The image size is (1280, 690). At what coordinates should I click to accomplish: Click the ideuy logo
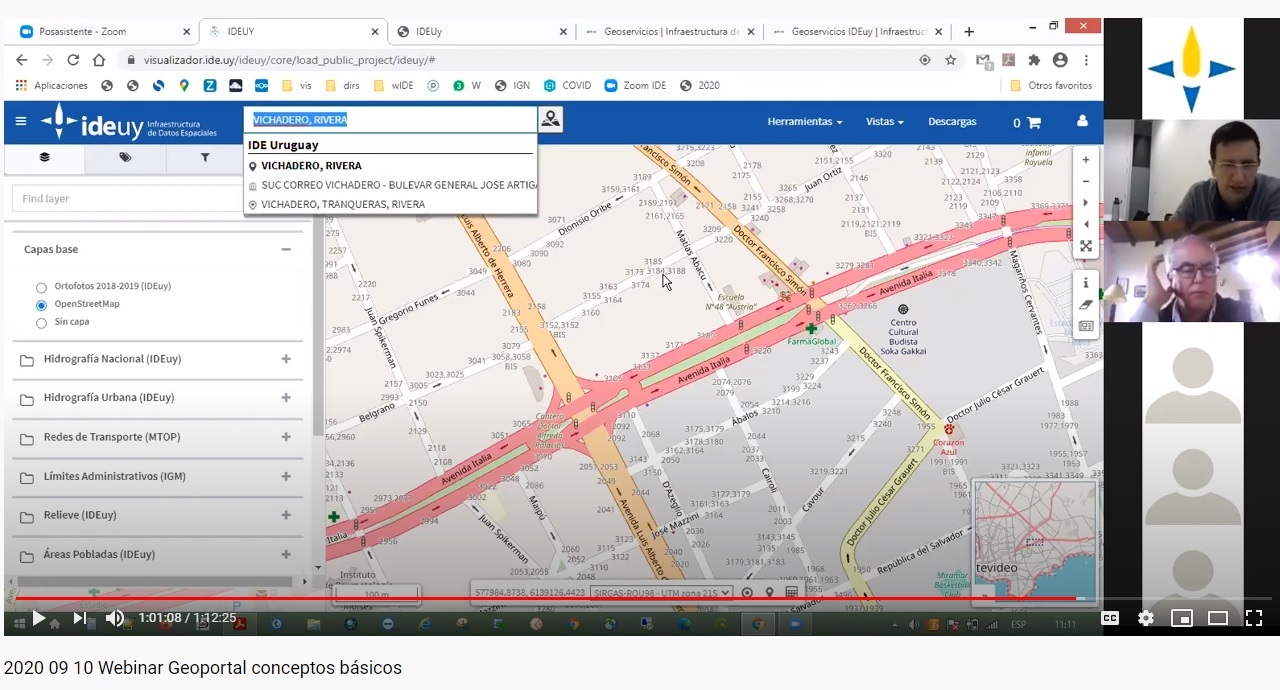[128, 122]
